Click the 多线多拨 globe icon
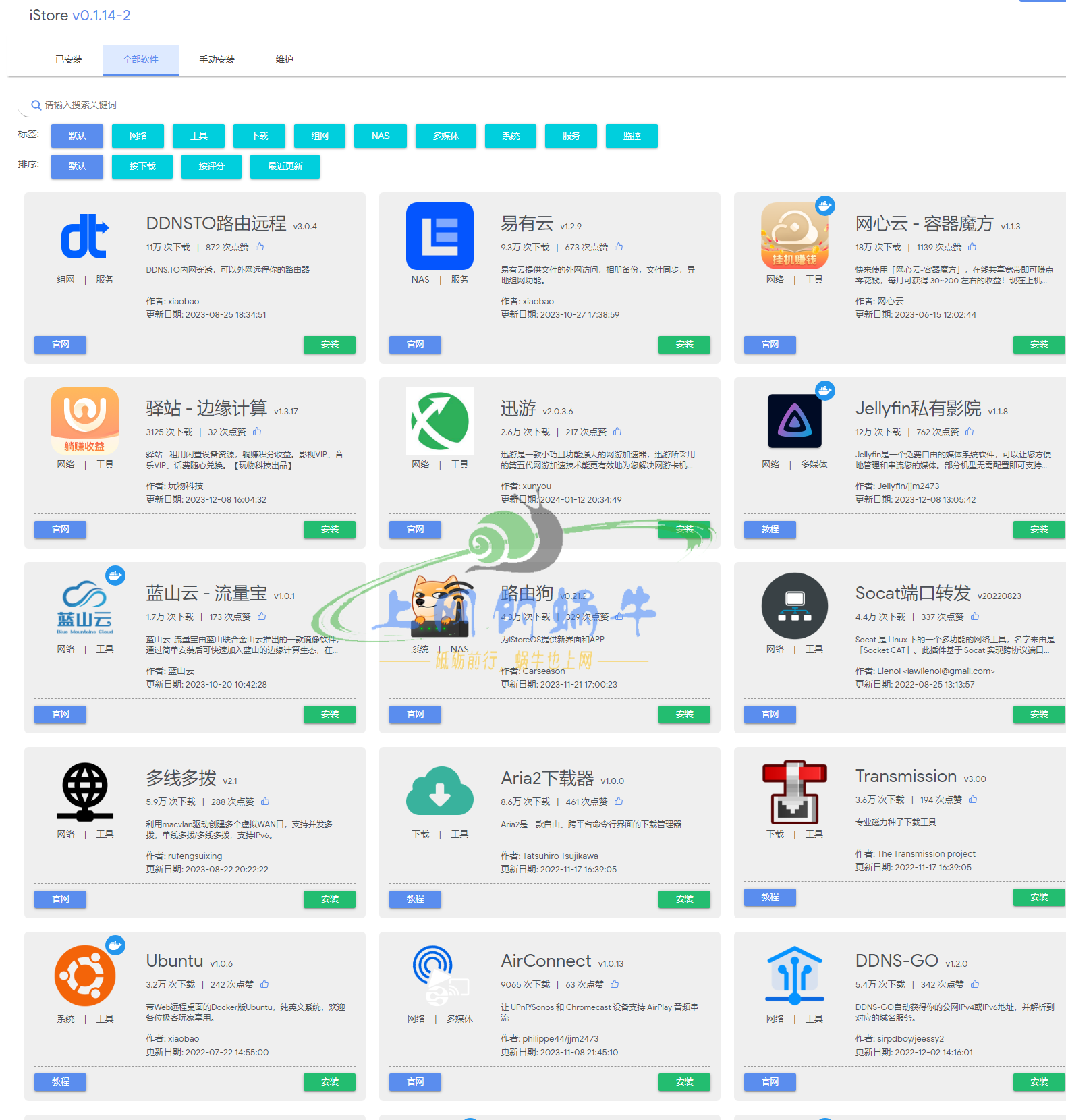 coord(85,791)
